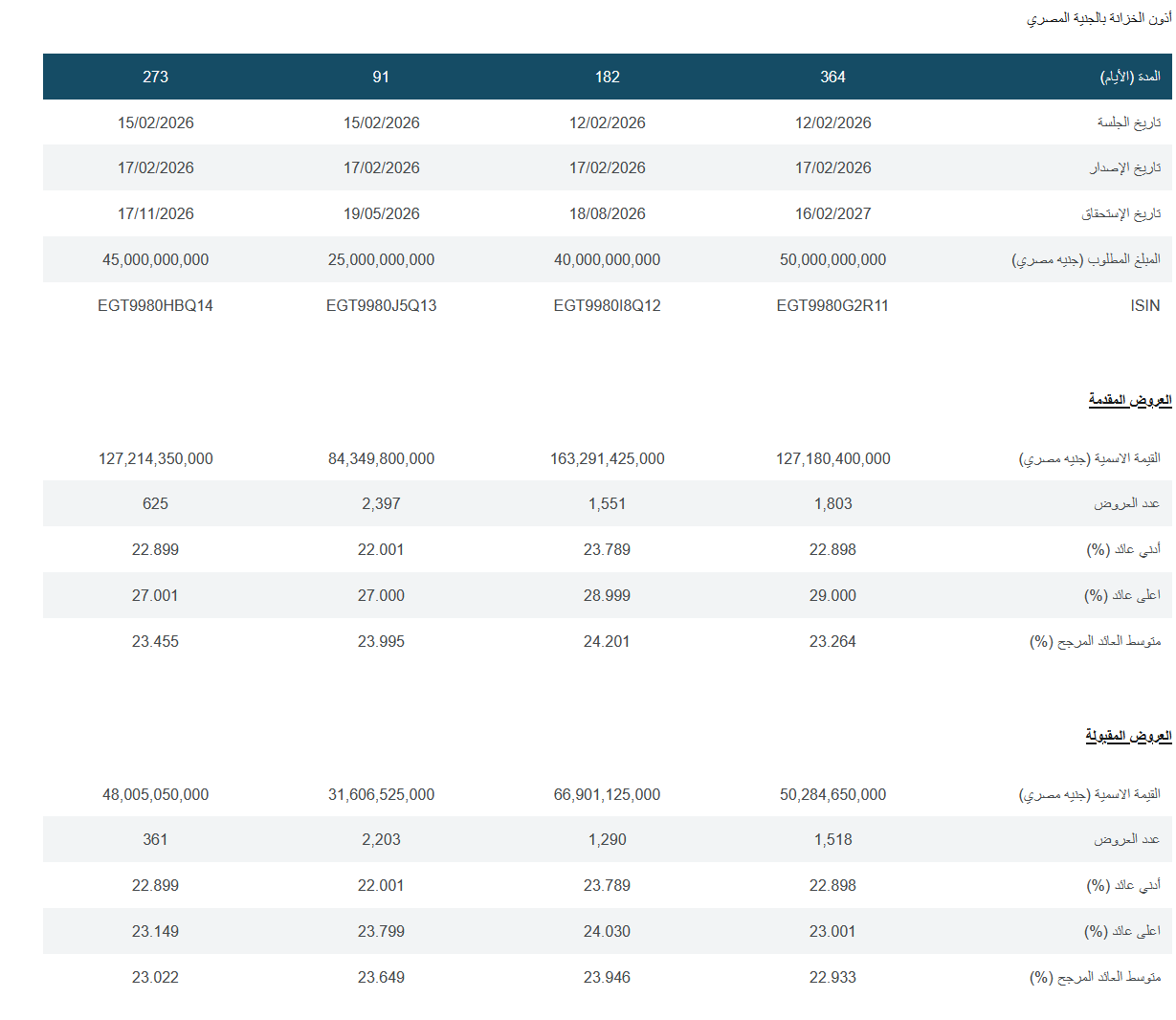Click the accepted nominal value 66,901,125,000

607,795
